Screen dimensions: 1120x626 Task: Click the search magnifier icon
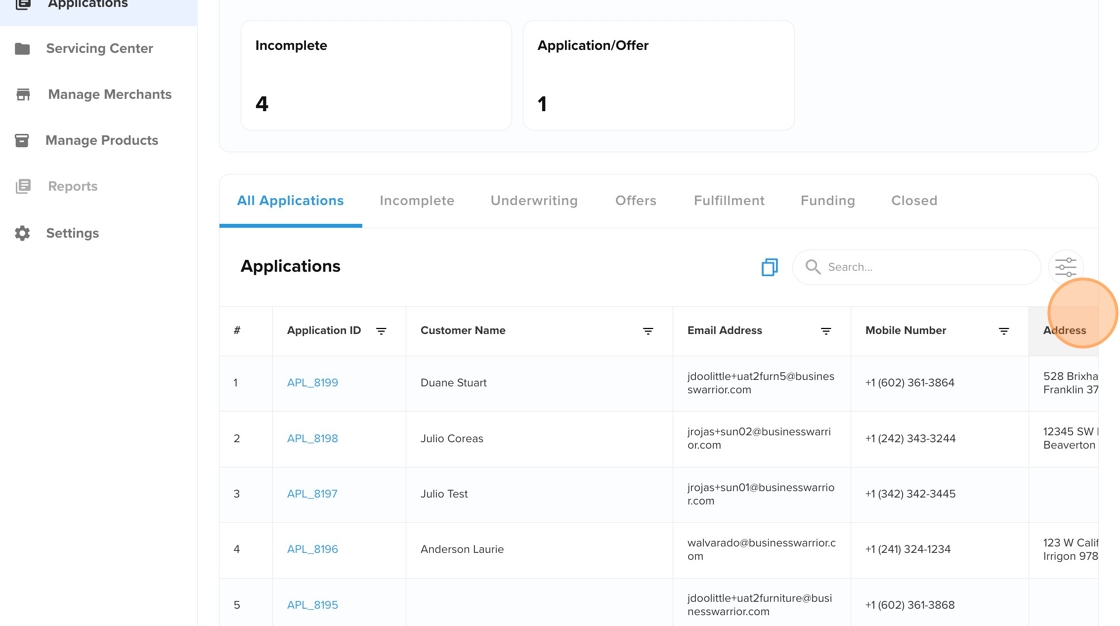click(813, 267)
